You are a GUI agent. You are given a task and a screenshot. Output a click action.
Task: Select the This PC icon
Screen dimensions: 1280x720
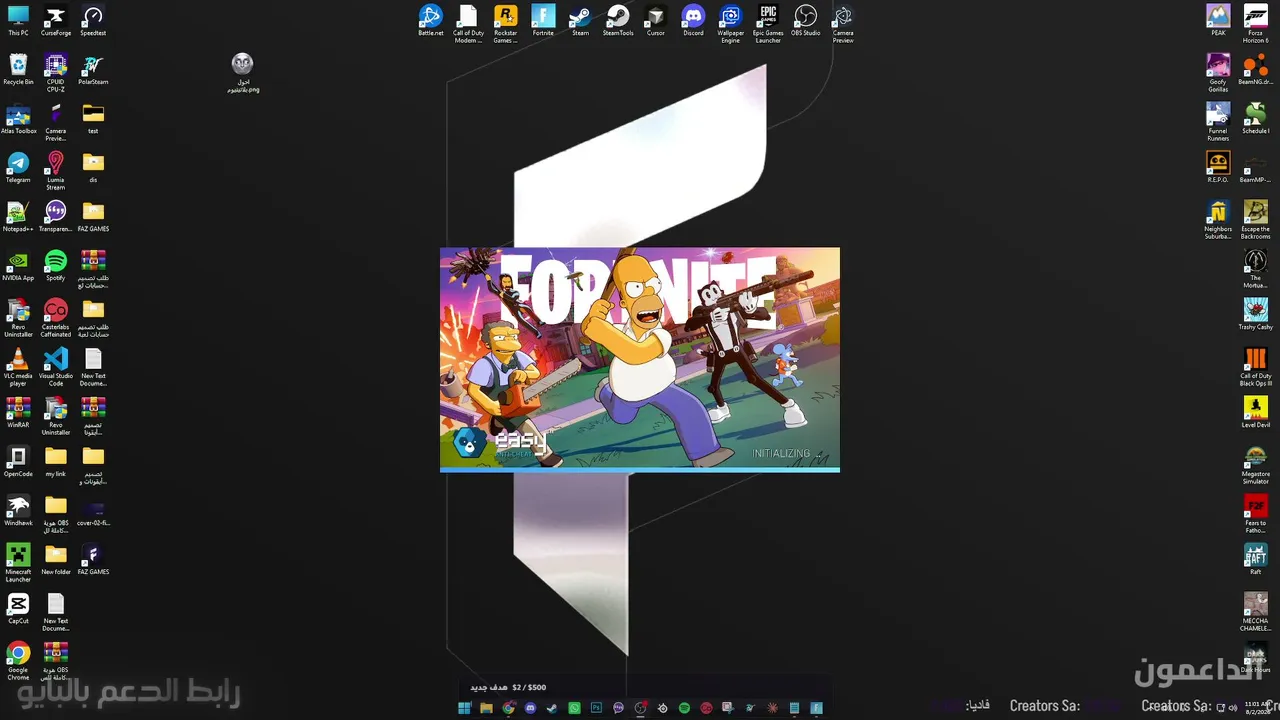18,21
